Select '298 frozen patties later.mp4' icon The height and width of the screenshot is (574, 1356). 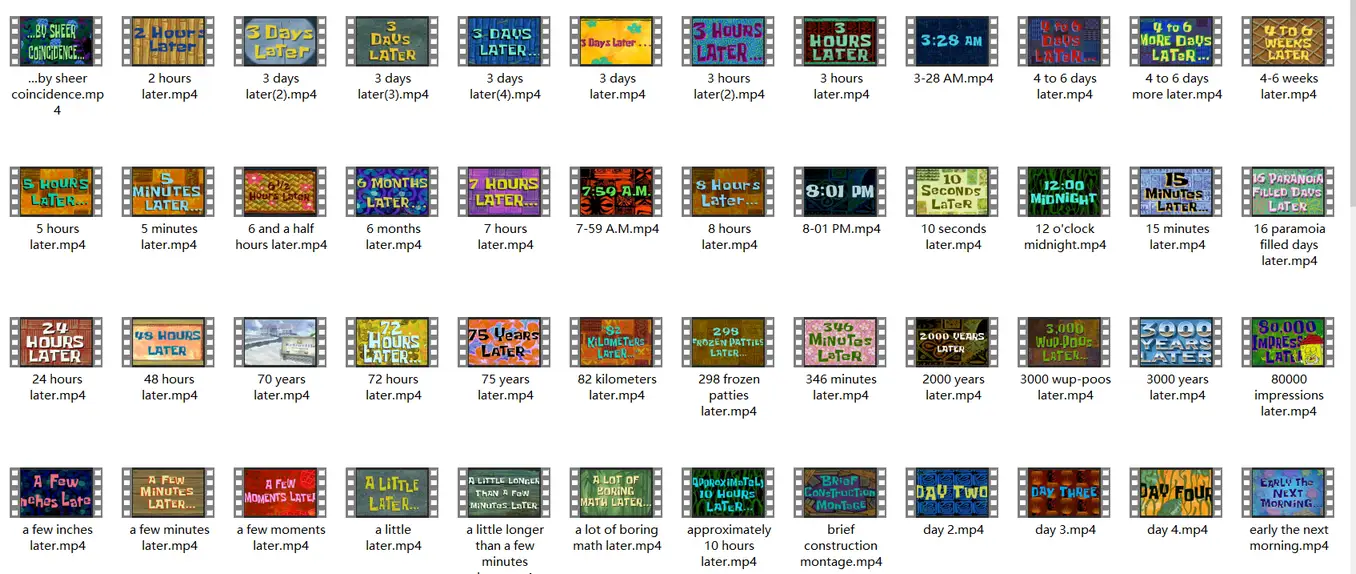[x=729, y=343]
